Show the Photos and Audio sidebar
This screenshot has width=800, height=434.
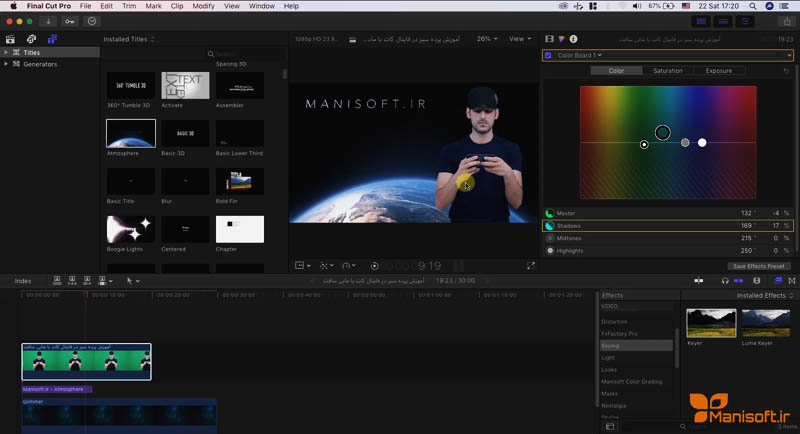[x=31, y=39]
